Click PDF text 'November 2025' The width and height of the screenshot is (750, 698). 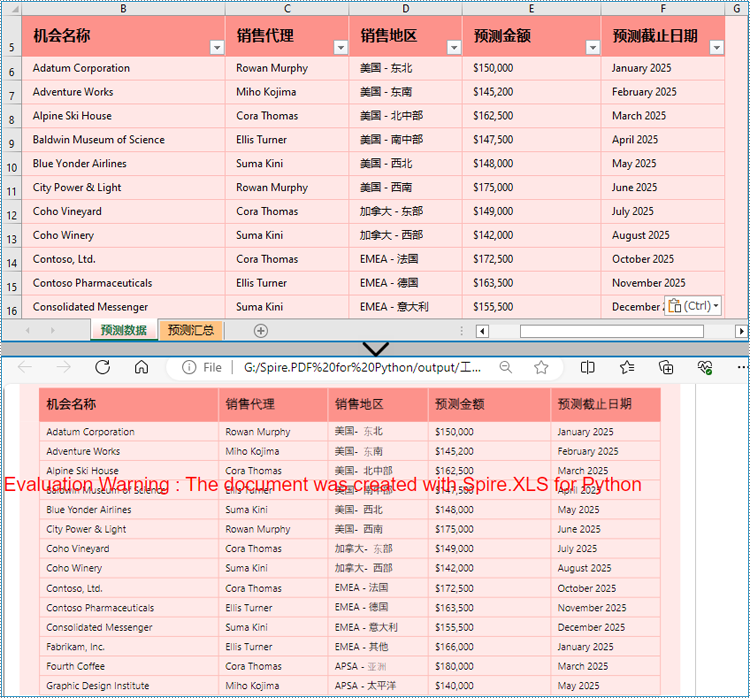(x=592, y=608)
